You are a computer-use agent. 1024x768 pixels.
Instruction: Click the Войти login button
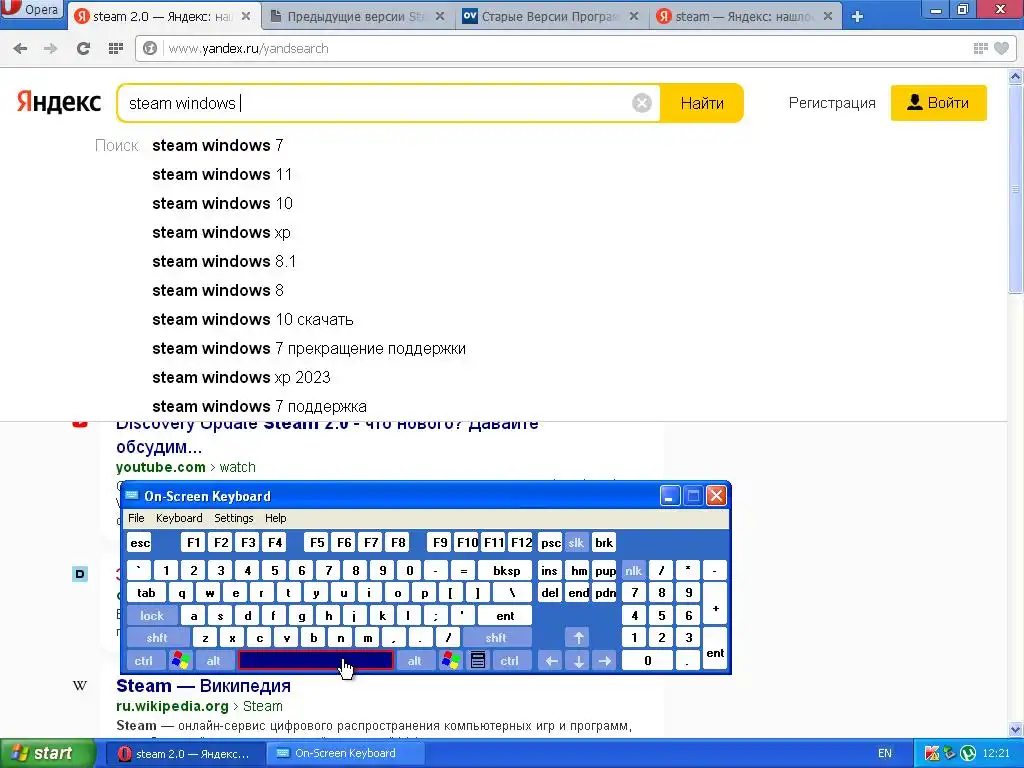pyautogui.click(x=938, y=103)
